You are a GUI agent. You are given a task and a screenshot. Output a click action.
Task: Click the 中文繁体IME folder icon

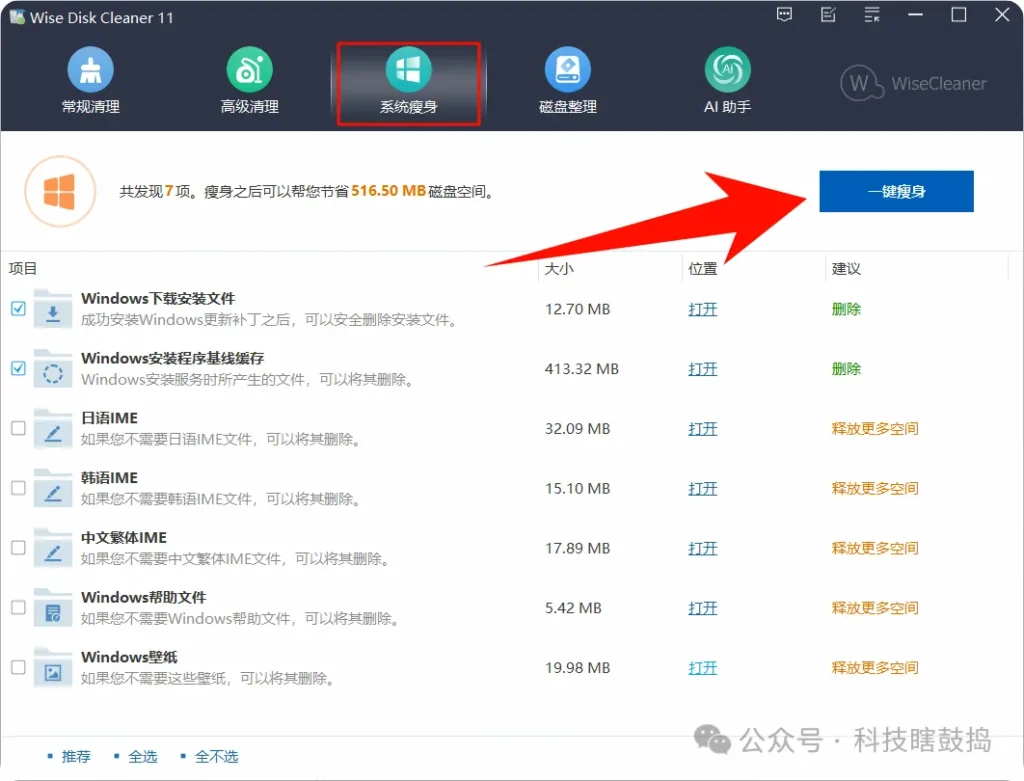coord(53,549)
